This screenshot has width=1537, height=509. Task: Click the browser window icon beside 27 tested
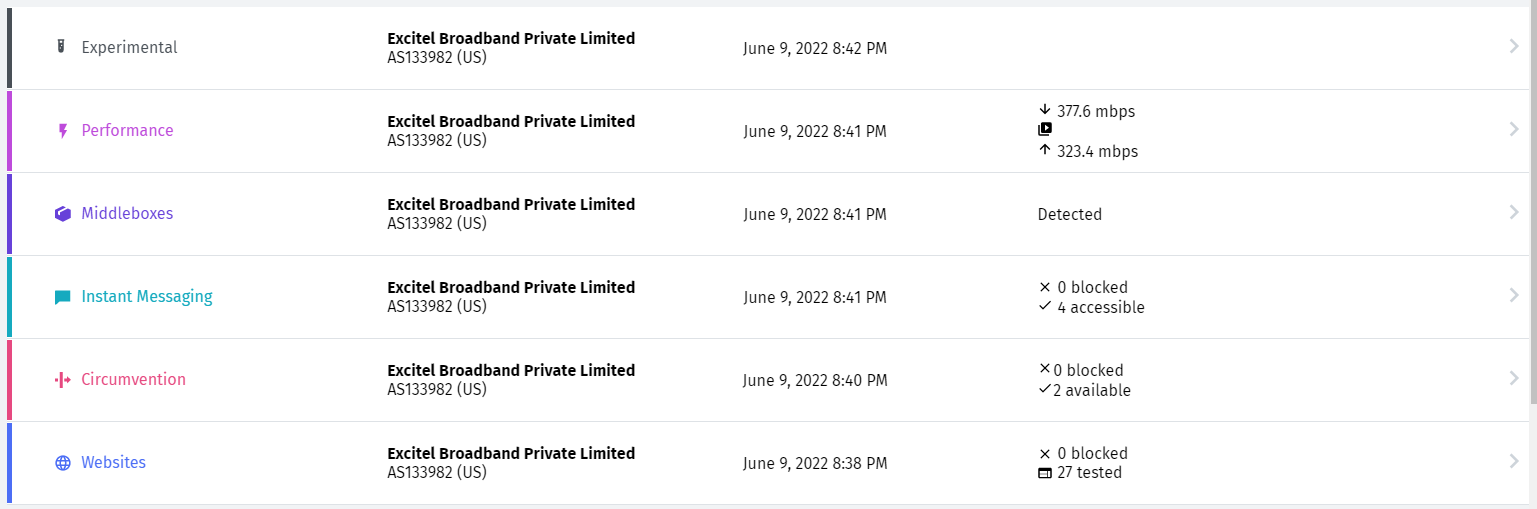[x=1045, y=473]
